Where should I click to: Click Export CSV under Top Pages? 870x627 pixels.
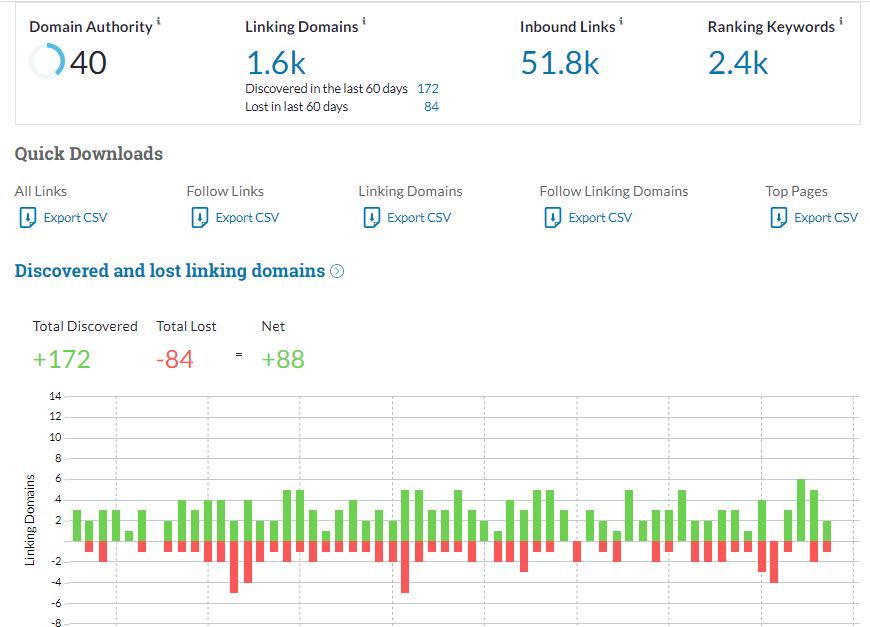(x=826, y=217)
